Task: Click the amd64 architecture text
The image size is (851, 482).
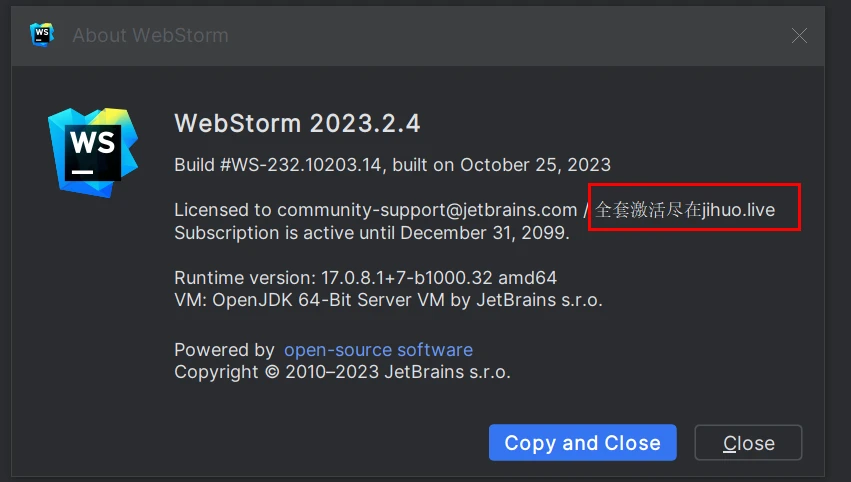Action: 527,278
